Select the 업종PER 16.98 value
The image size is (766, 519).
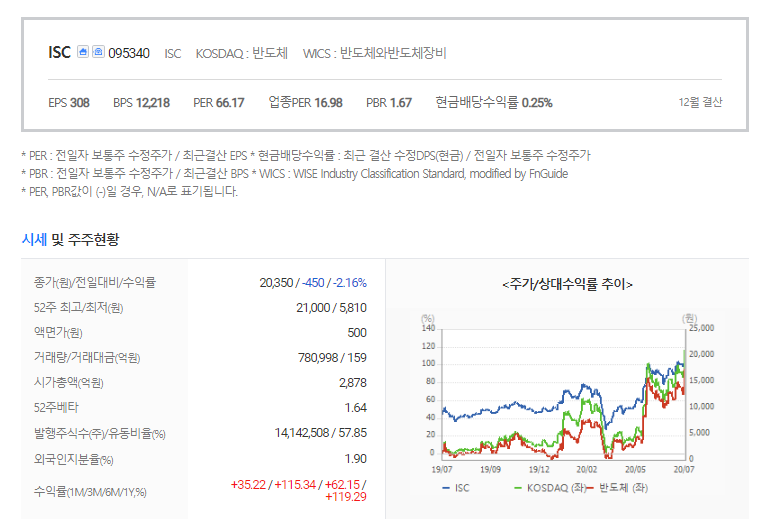pos(306,103)
